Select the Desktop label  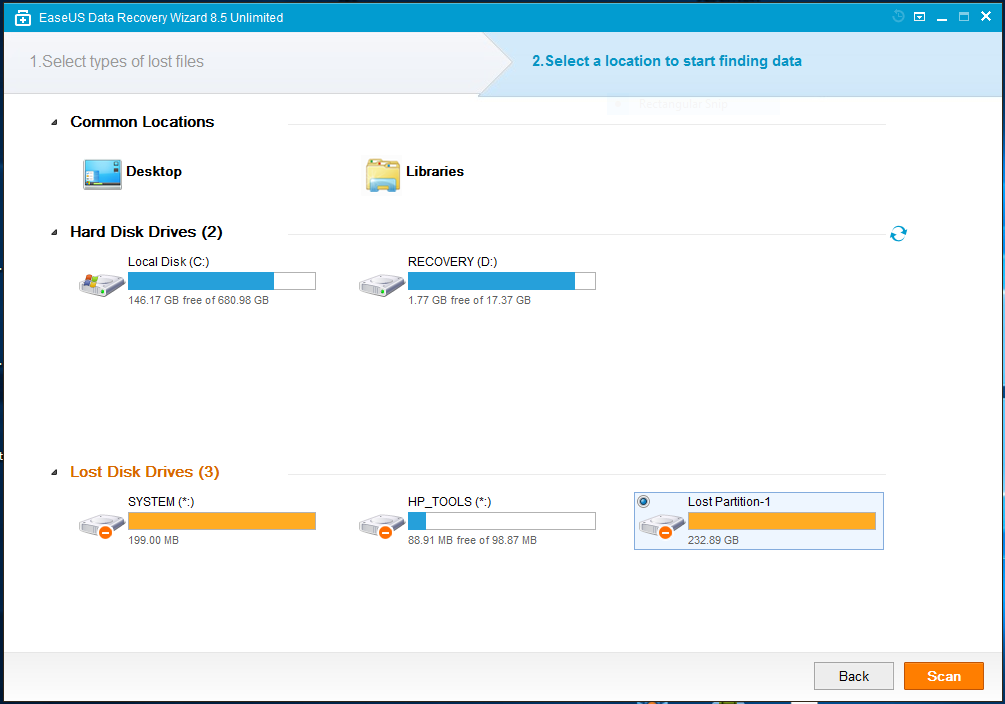coord(154,171)
